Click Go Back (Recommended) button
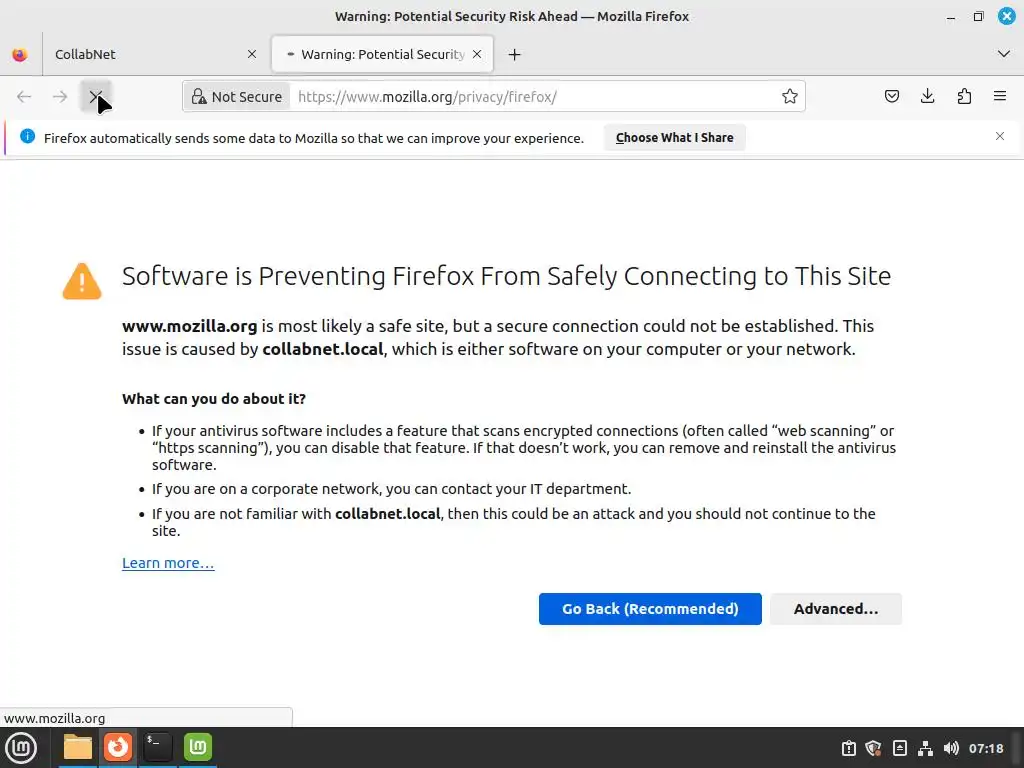 coord(650,609)
